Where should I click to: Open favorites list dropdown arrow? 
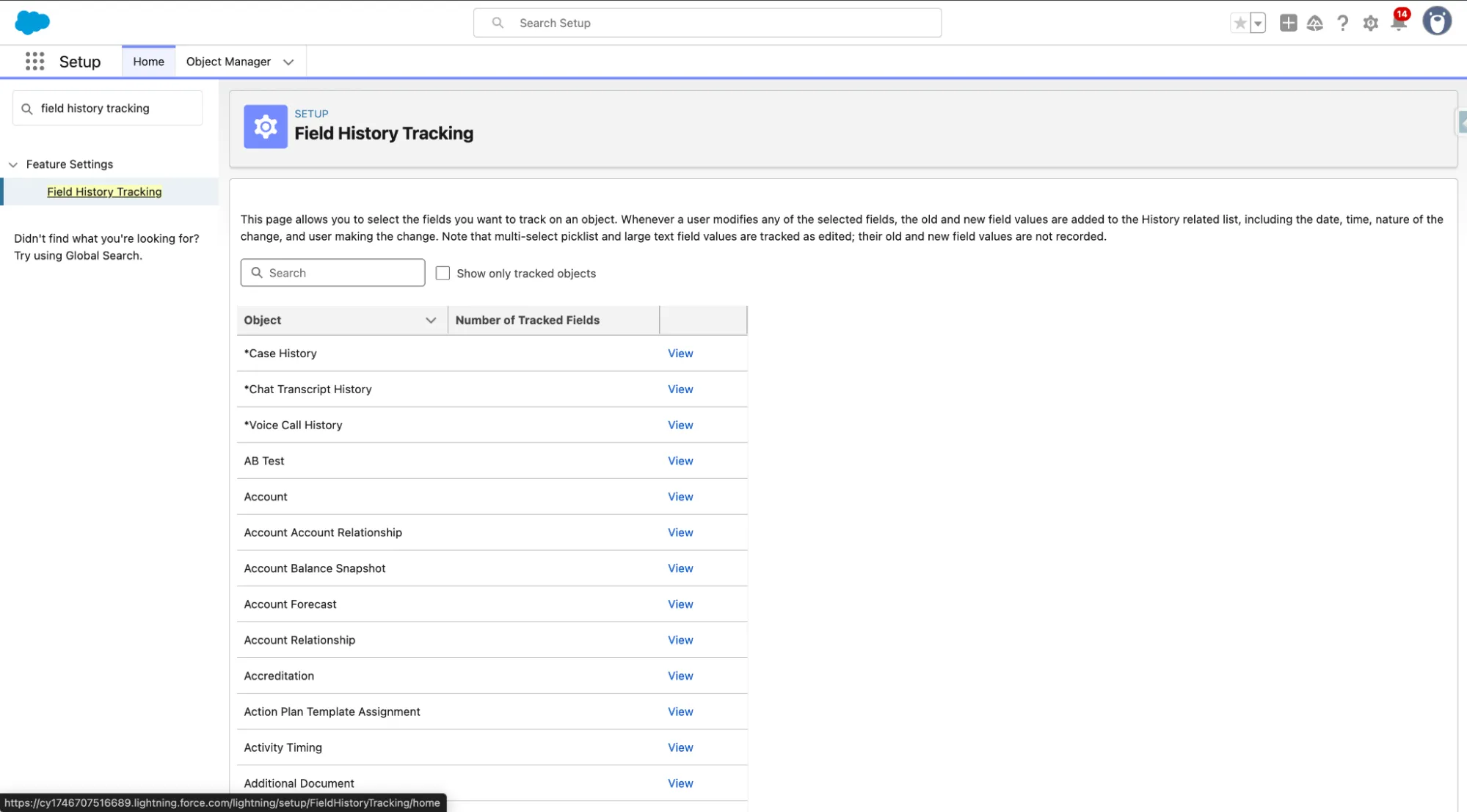click(x=1258, y=23)
